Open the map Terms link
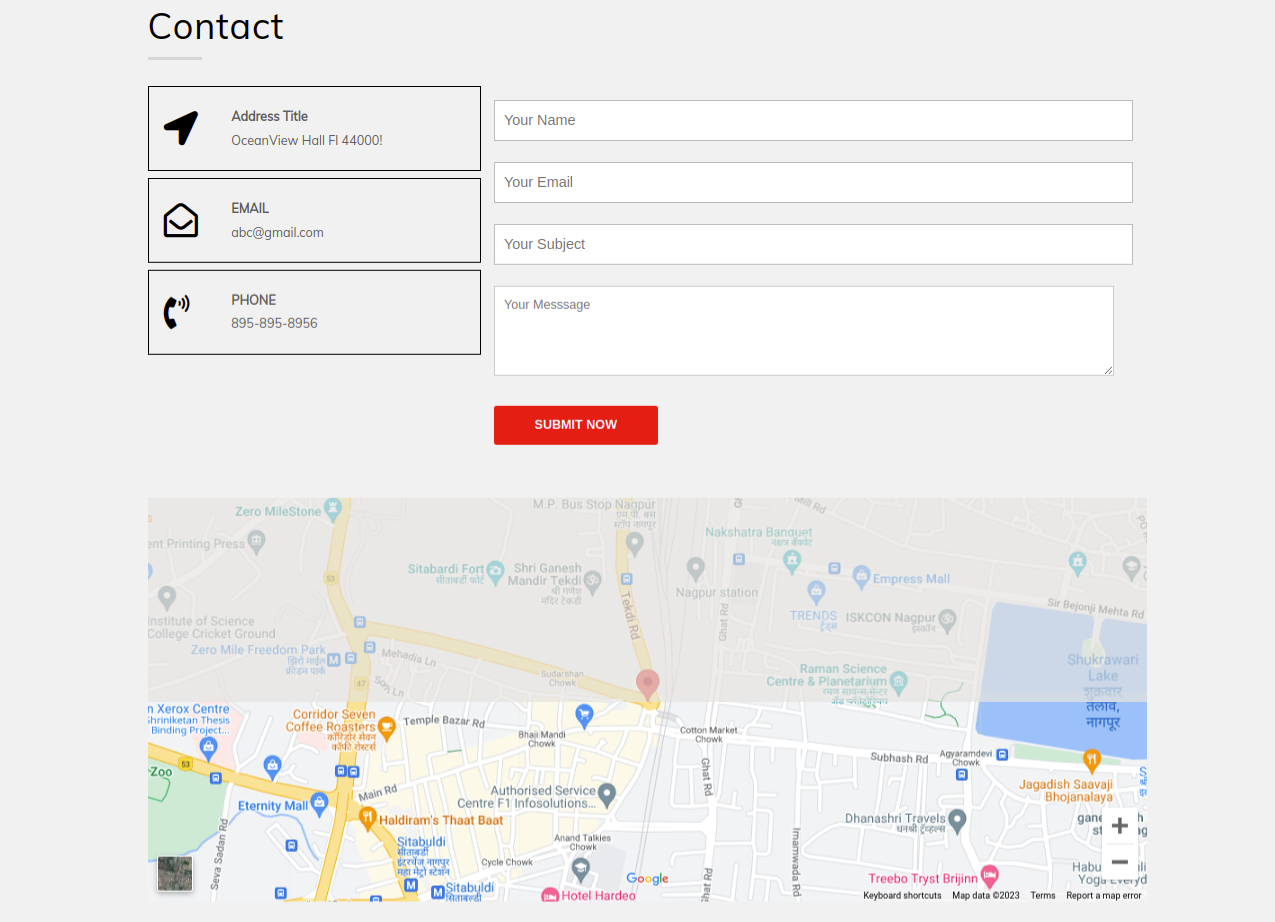The image size is (1275, 922). click(1043, 896)
